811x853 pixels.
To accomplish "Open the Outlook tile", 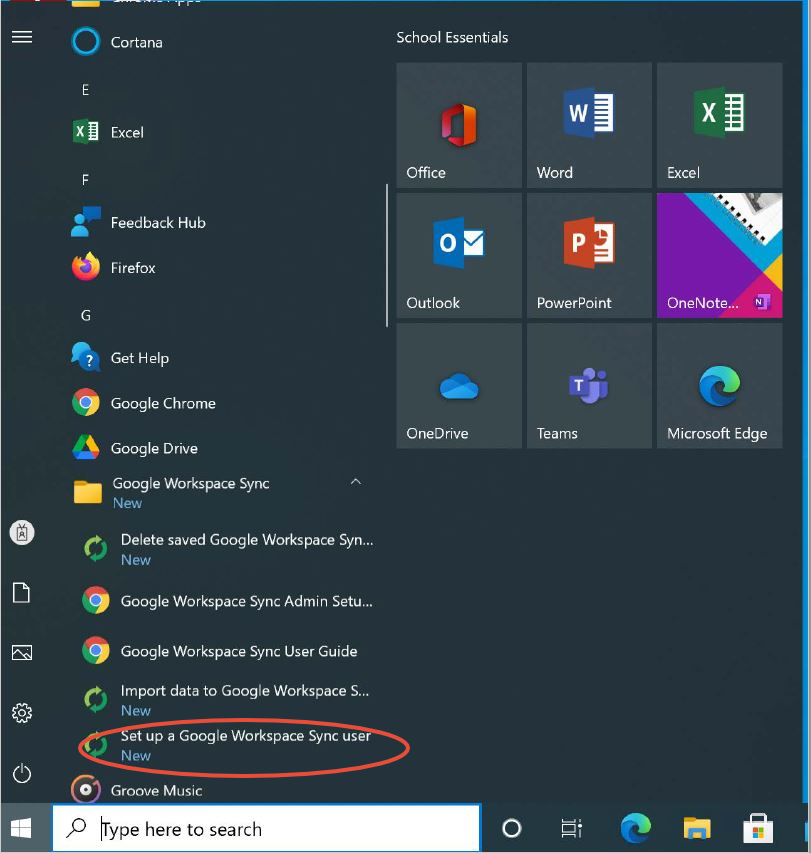I will tap(459, 256).
